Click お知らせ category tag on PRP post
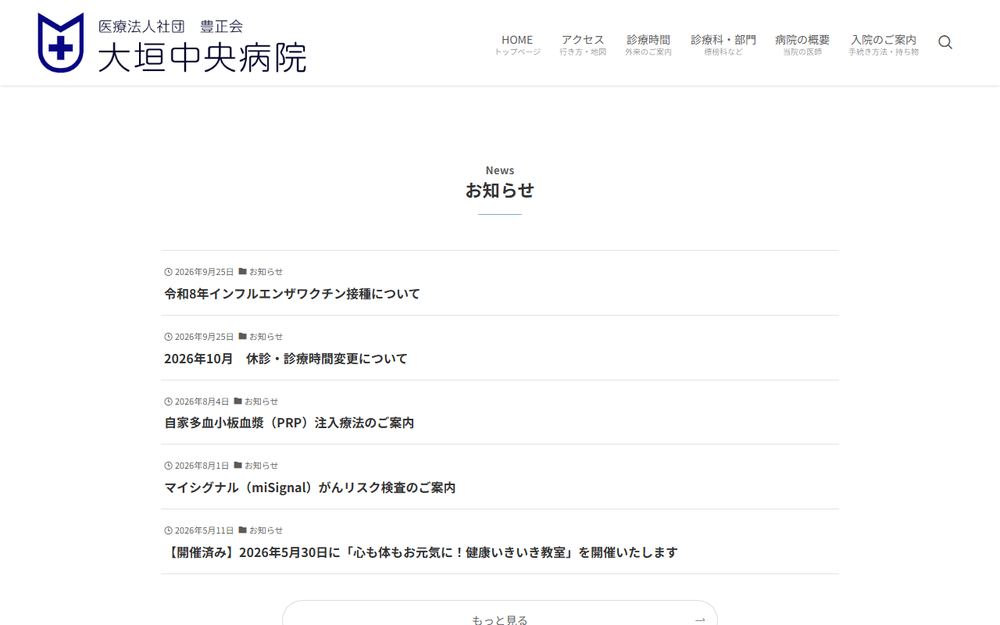 click(x=261, y=402)
